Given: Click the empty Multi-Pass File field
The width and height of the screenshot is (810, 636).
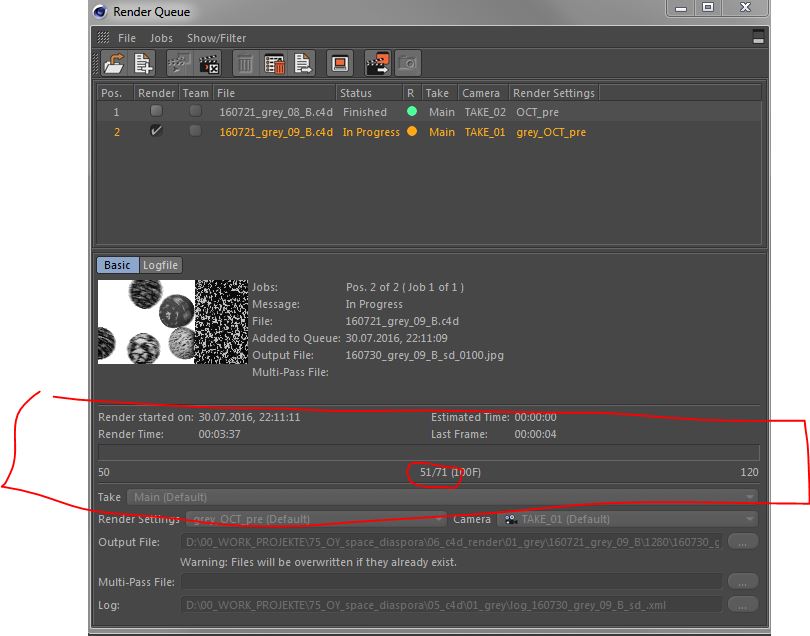Looking at the screenshot, I should click(x=451, y=581).
